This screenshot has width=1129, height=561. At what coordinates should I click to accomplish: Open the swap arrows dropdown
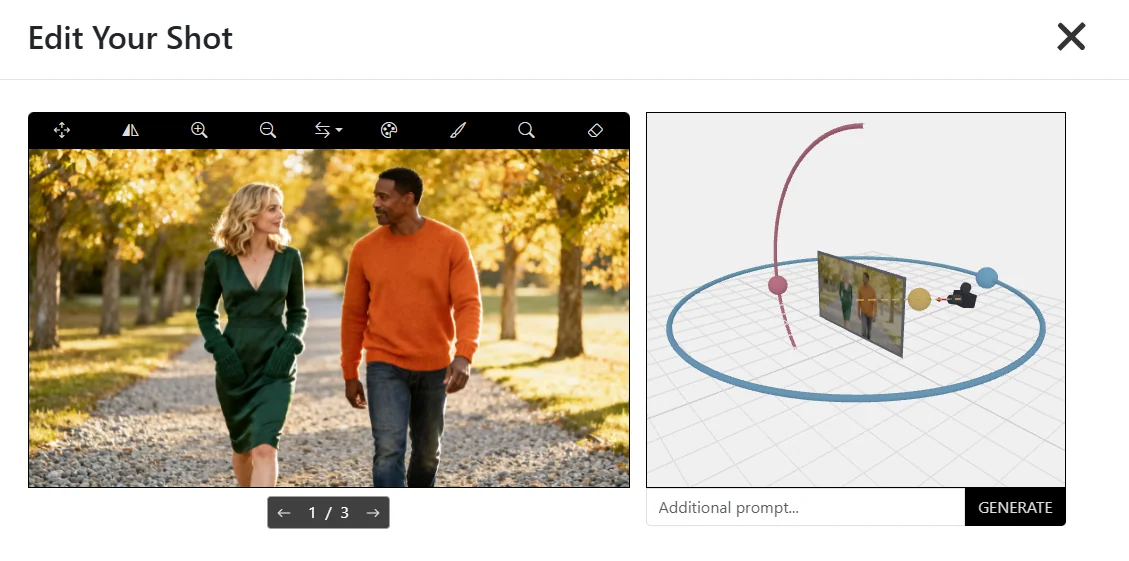click(328, 130)
